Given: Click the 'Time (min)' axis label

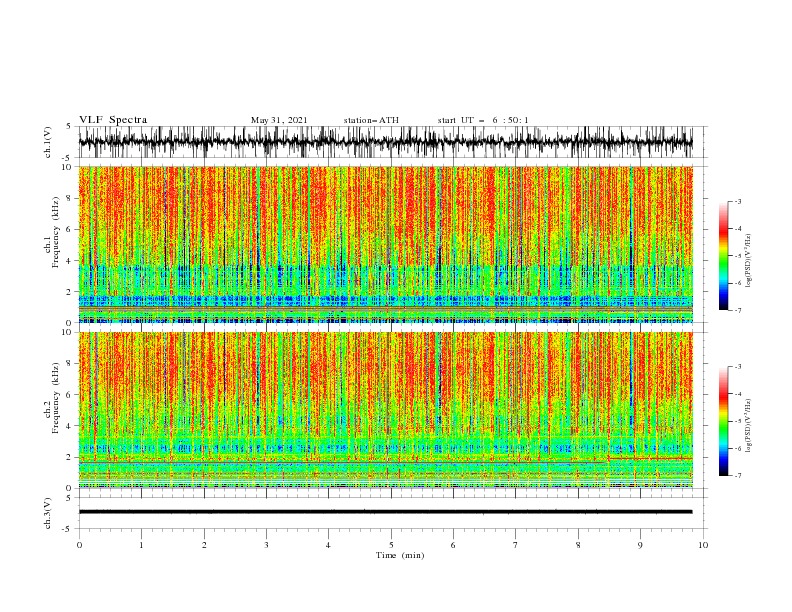Looking at the screenshot, I should click(400, 555).
